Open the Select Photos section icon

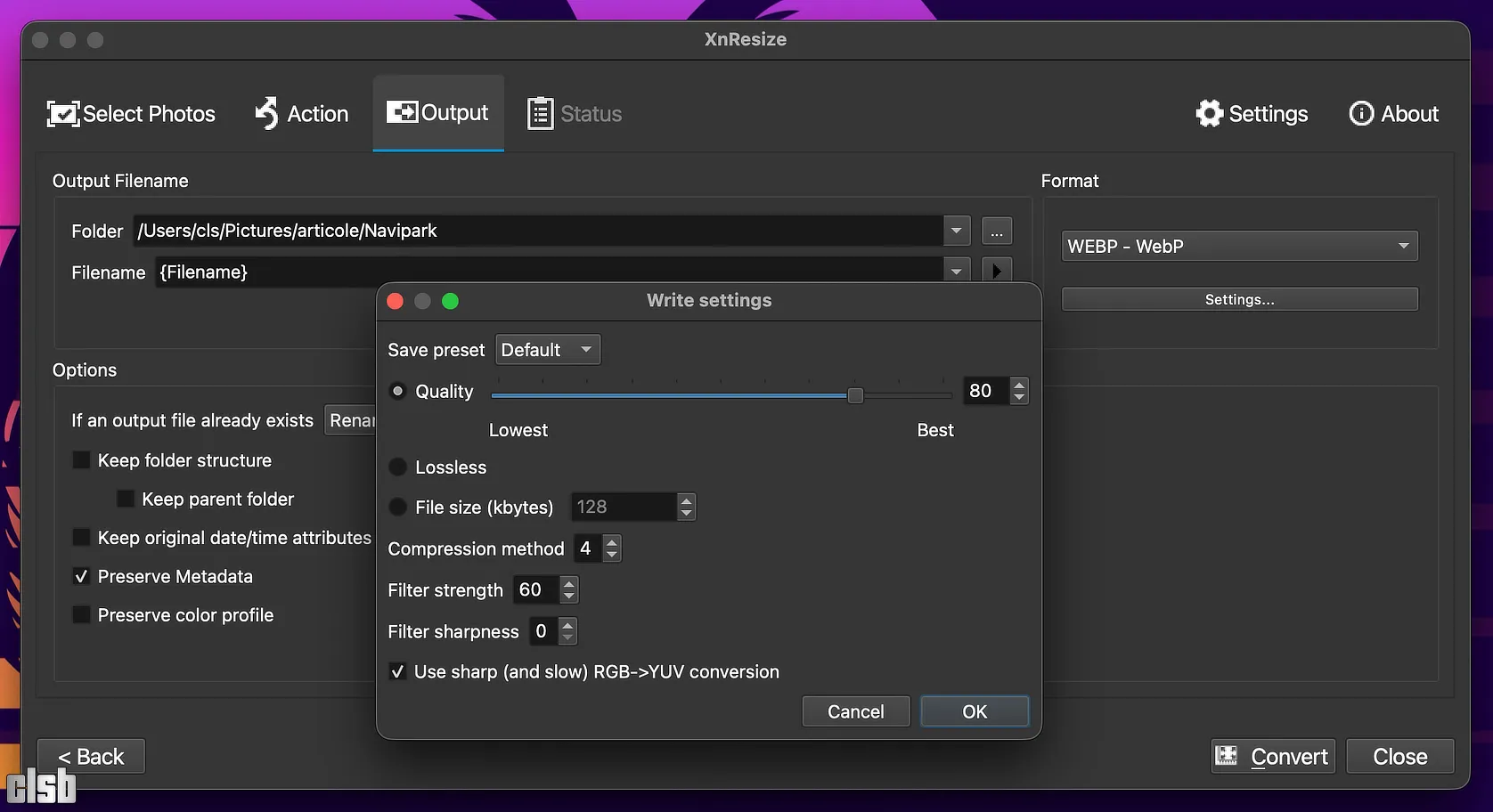(63, 114)
